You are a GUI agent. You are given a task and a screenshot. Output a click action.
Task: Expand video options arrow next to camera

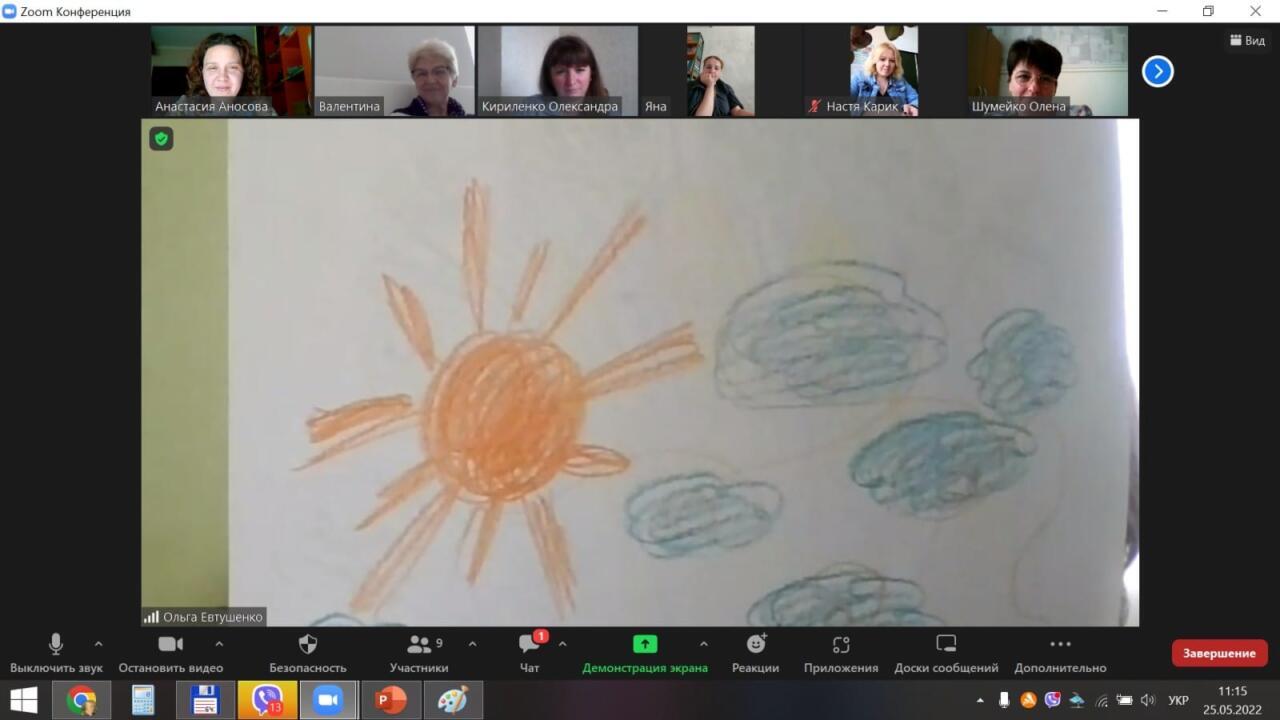(x=219, y=644)
